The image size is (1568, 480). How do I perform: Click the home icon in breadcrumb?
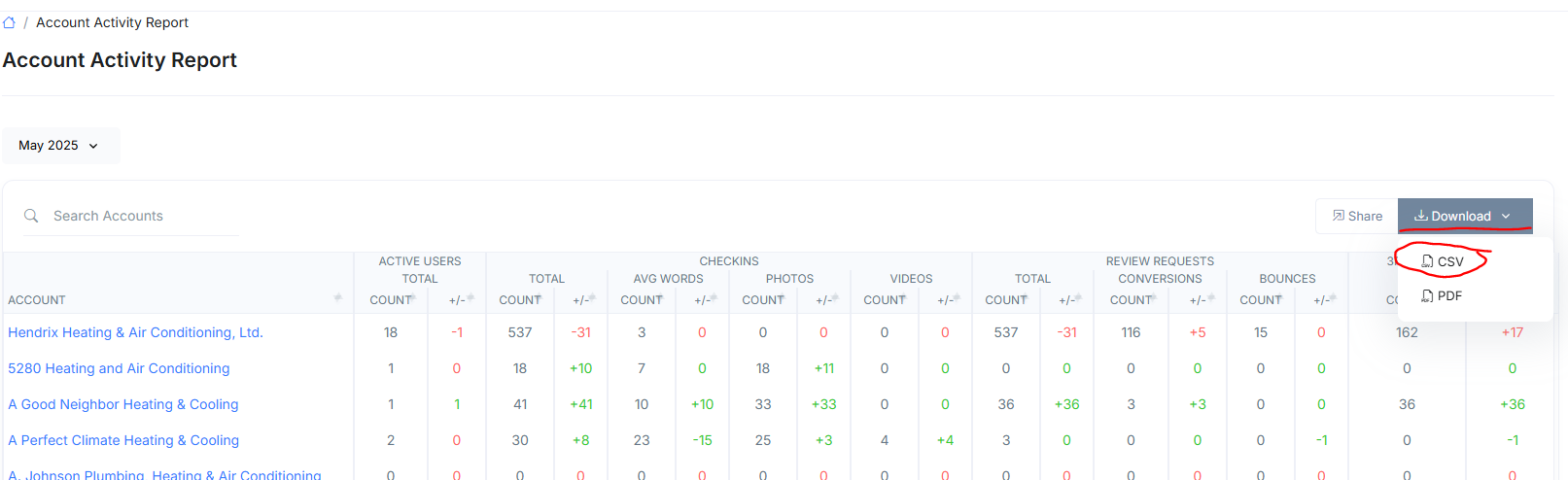(x=10, y=22)
